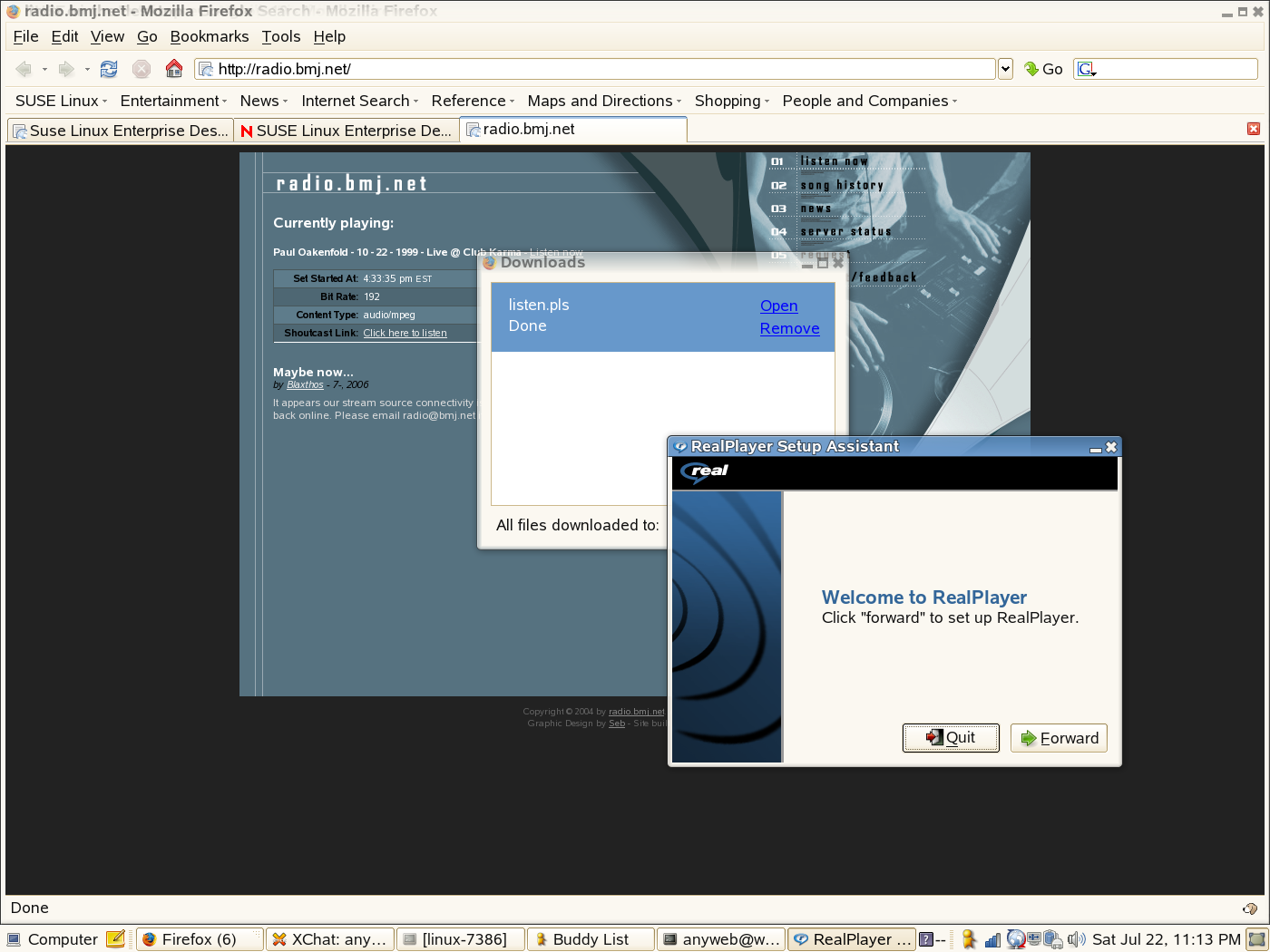Open the Computer main menu in panel
1270x952 pixels.
pyautogui.click(x=53, y=939)
